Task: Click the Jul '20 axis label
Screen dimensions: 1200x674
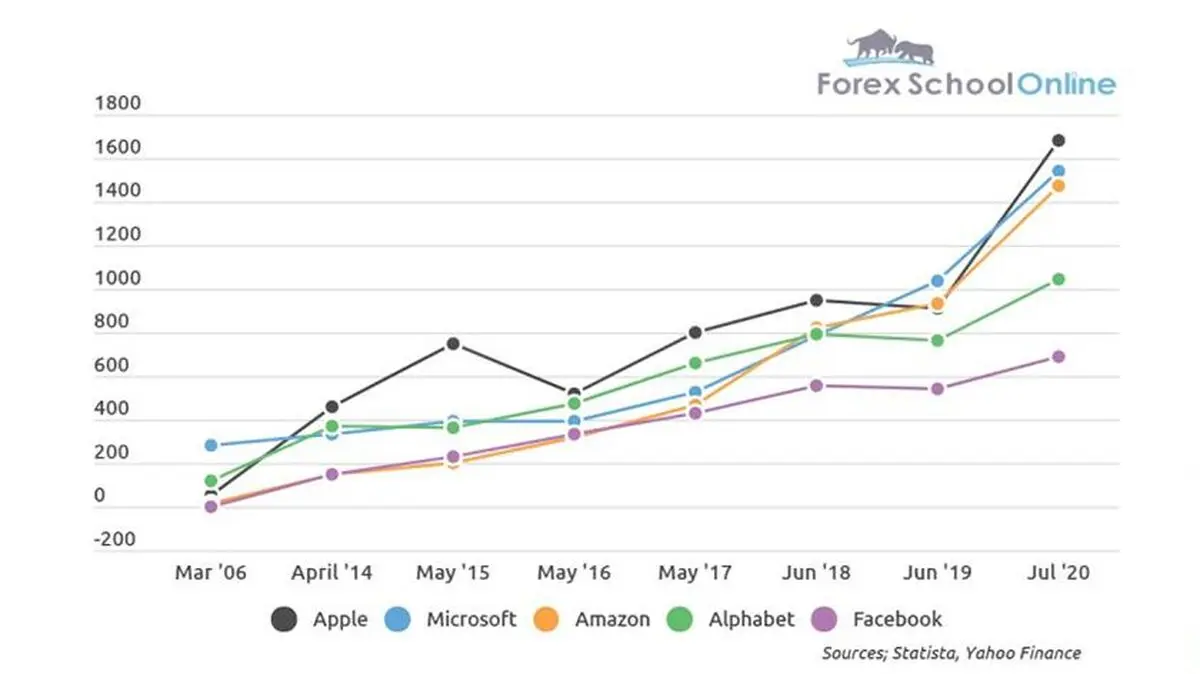Action: pyautogui.click(x=1058, y=574)
